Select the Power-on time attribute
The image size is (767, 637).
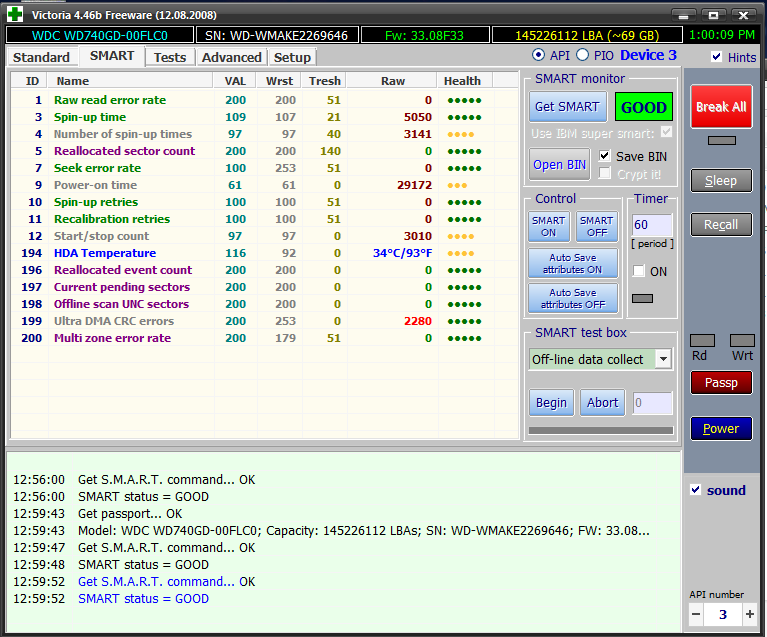click(264, 185)
